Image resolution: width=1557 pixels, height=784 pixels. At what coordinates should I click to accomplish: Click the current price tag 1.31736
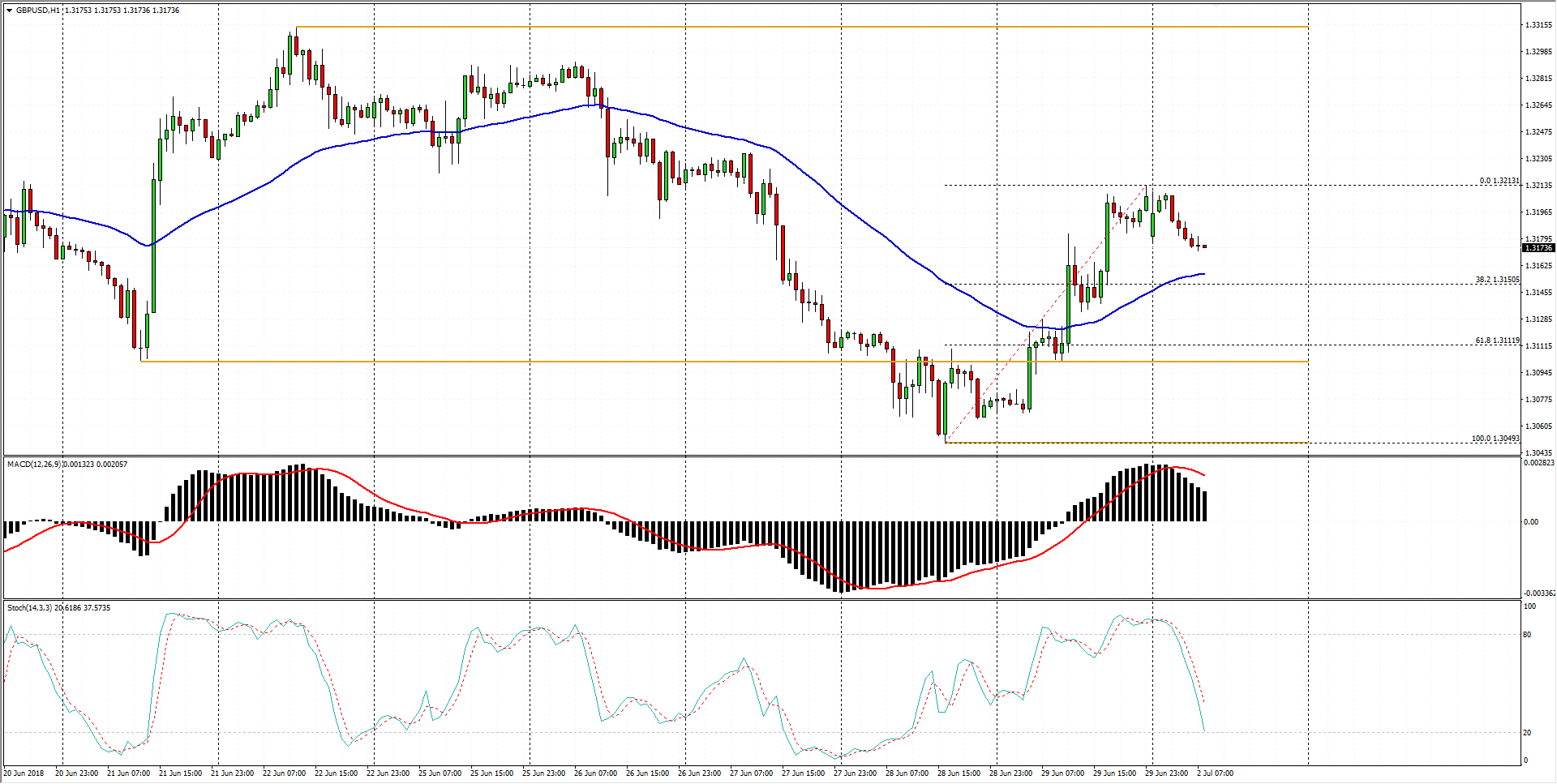(1538, 248)
